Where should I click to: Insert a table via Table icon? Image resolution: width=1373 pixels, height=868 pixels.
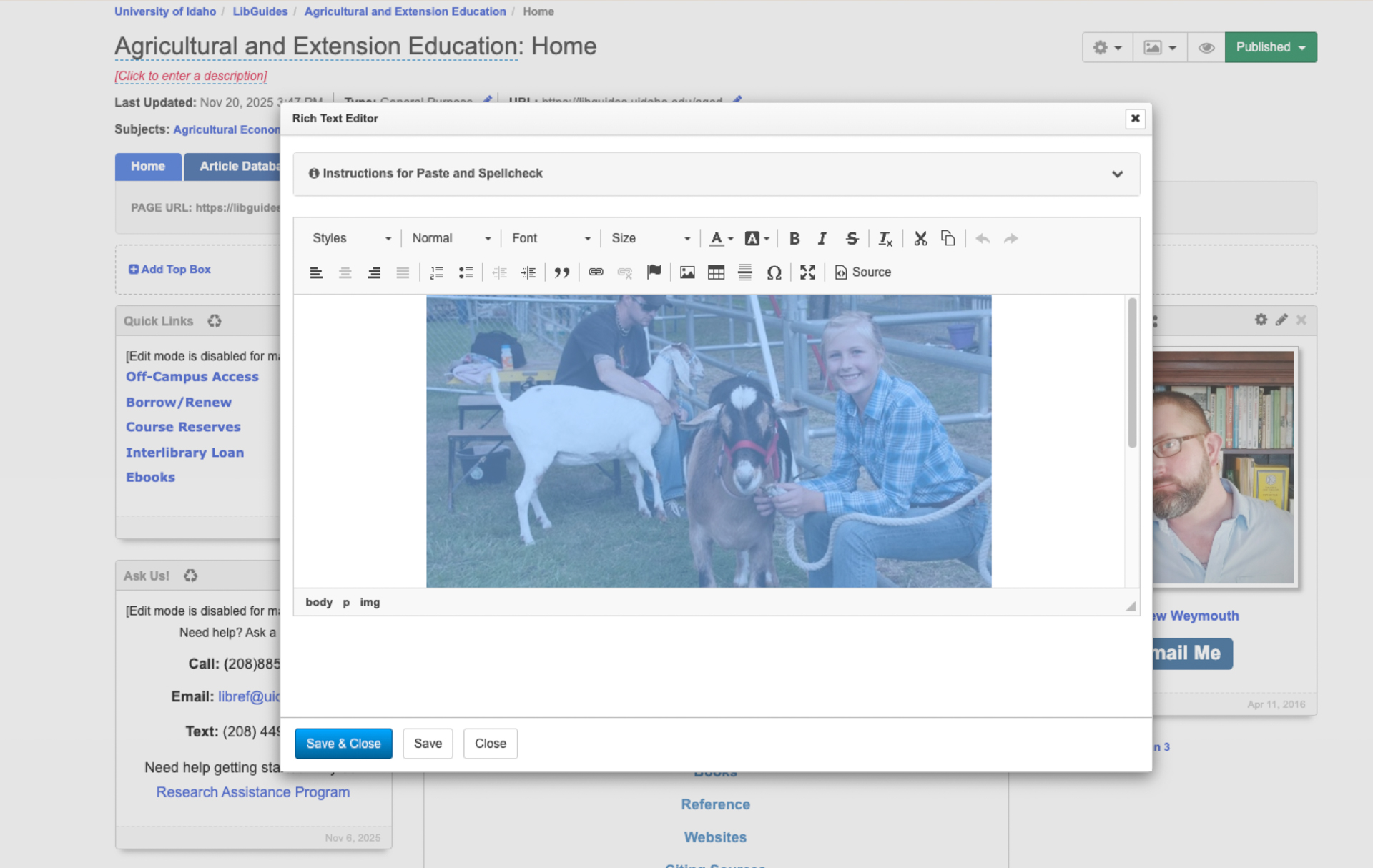coord(716,272)
